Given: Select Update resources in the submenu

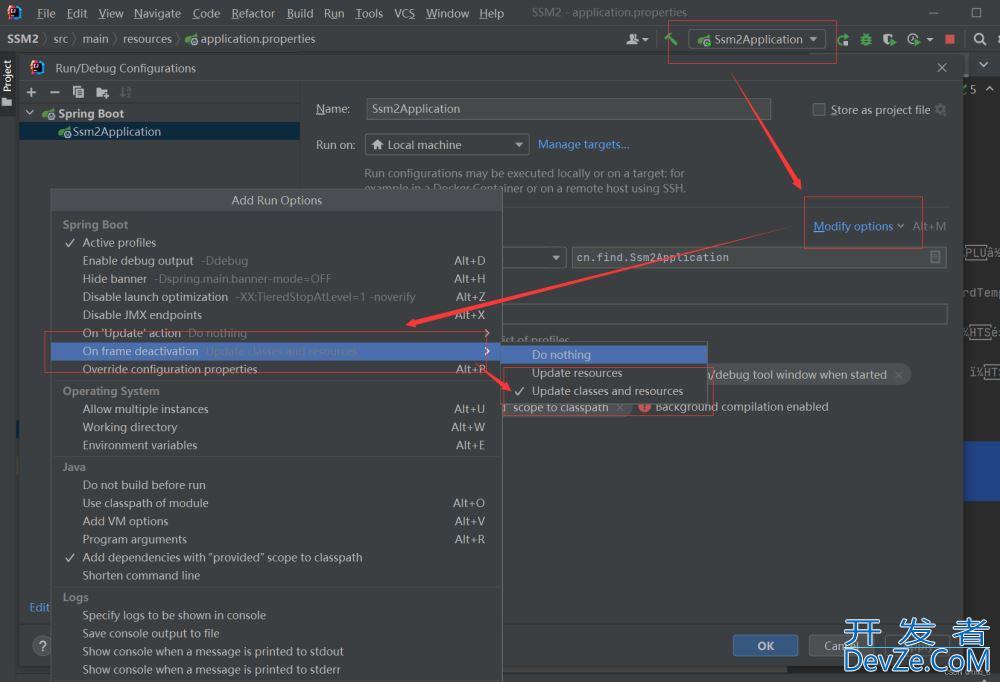Looking at the screenshot, I should coord(577,373).
